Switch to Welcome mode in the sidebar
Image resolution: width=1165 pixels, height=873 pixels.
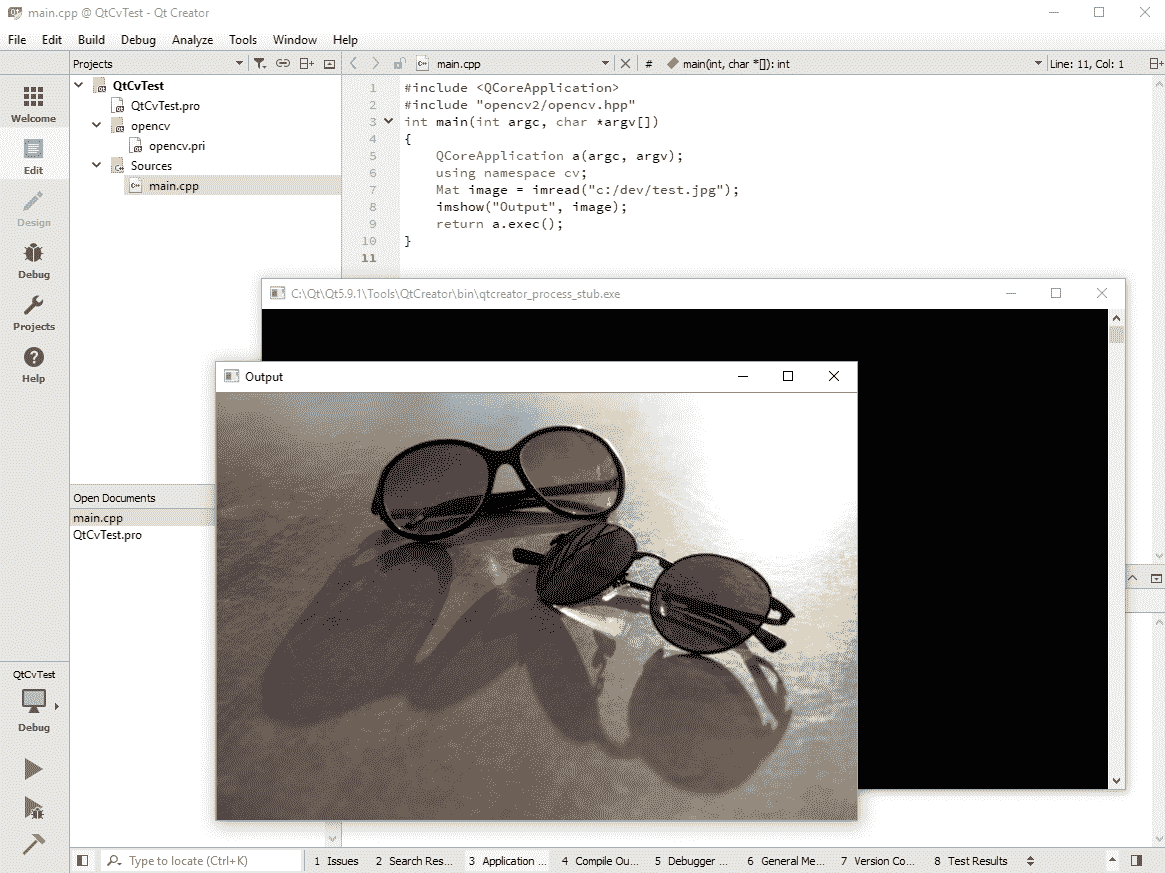tap(33, 103)
